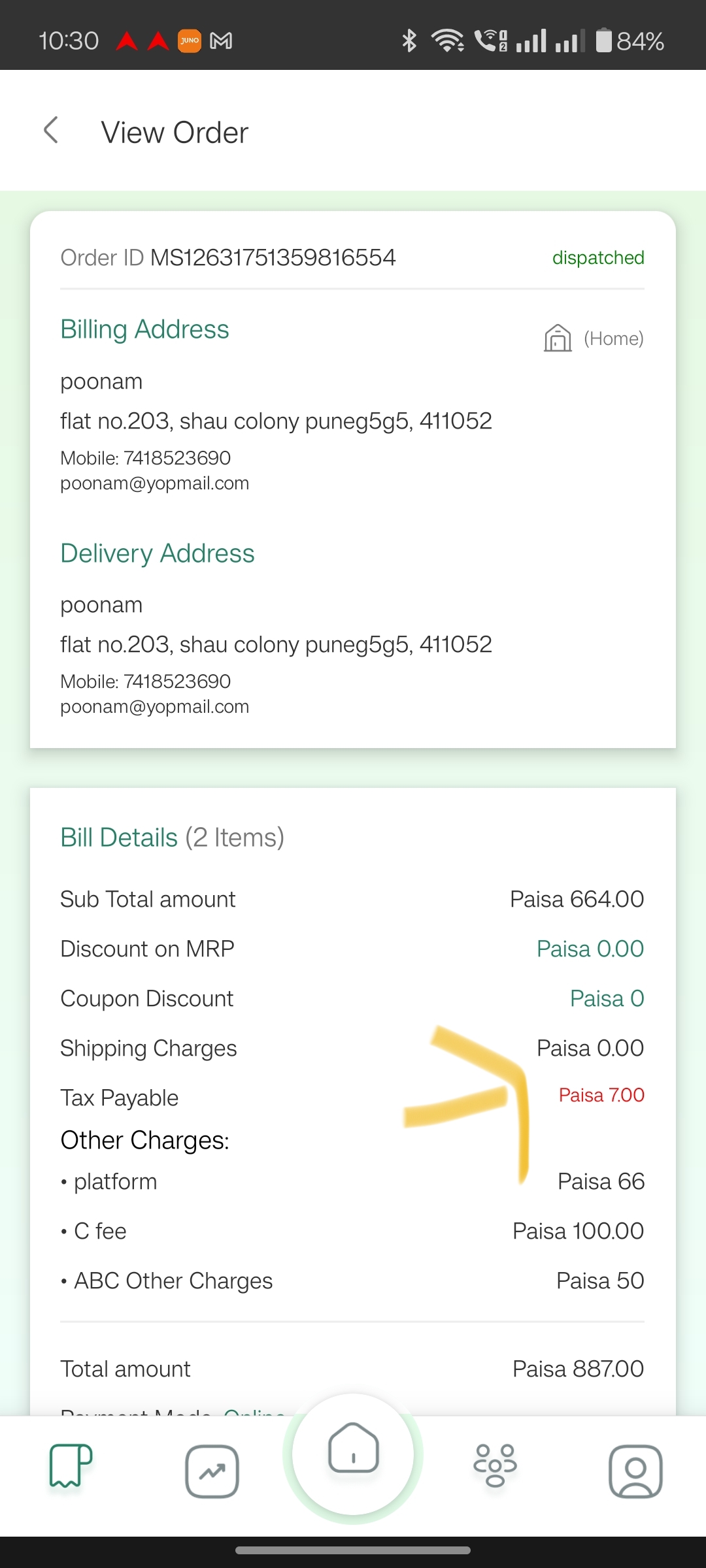The height and width of the screenshot is (1568, 706).
Task: Tap the Total amount Paisa 887.00 row
Action: 352,1369
